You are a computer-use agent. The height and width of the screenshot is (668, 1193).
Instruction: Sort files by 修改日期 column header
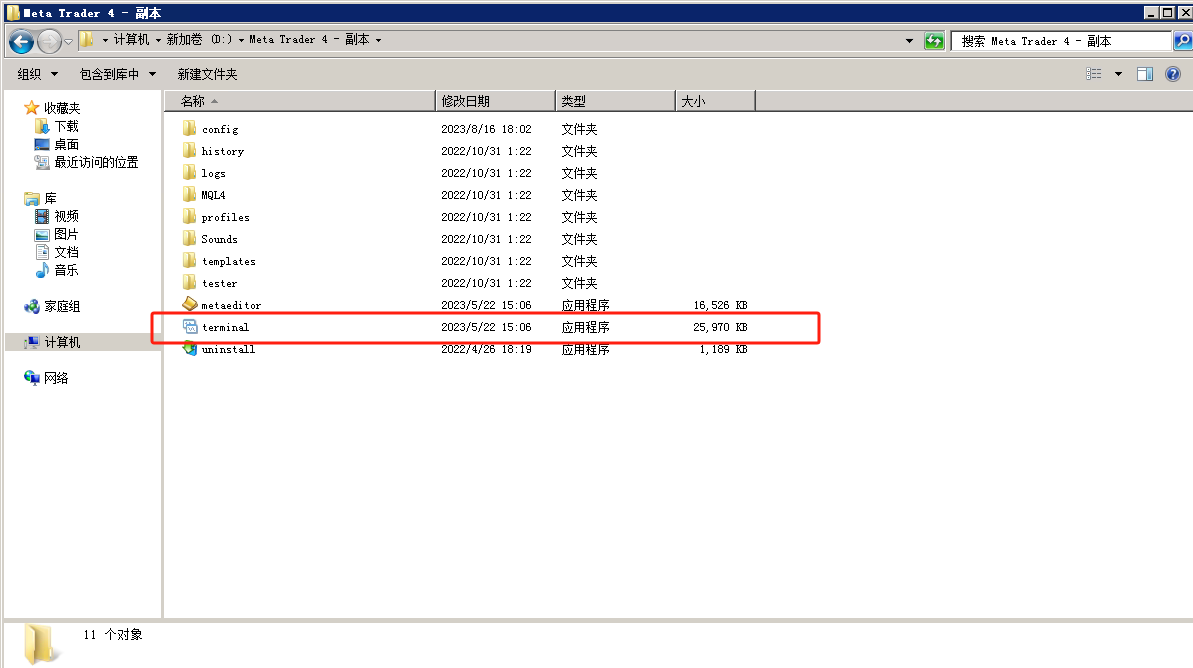(495, 101)
